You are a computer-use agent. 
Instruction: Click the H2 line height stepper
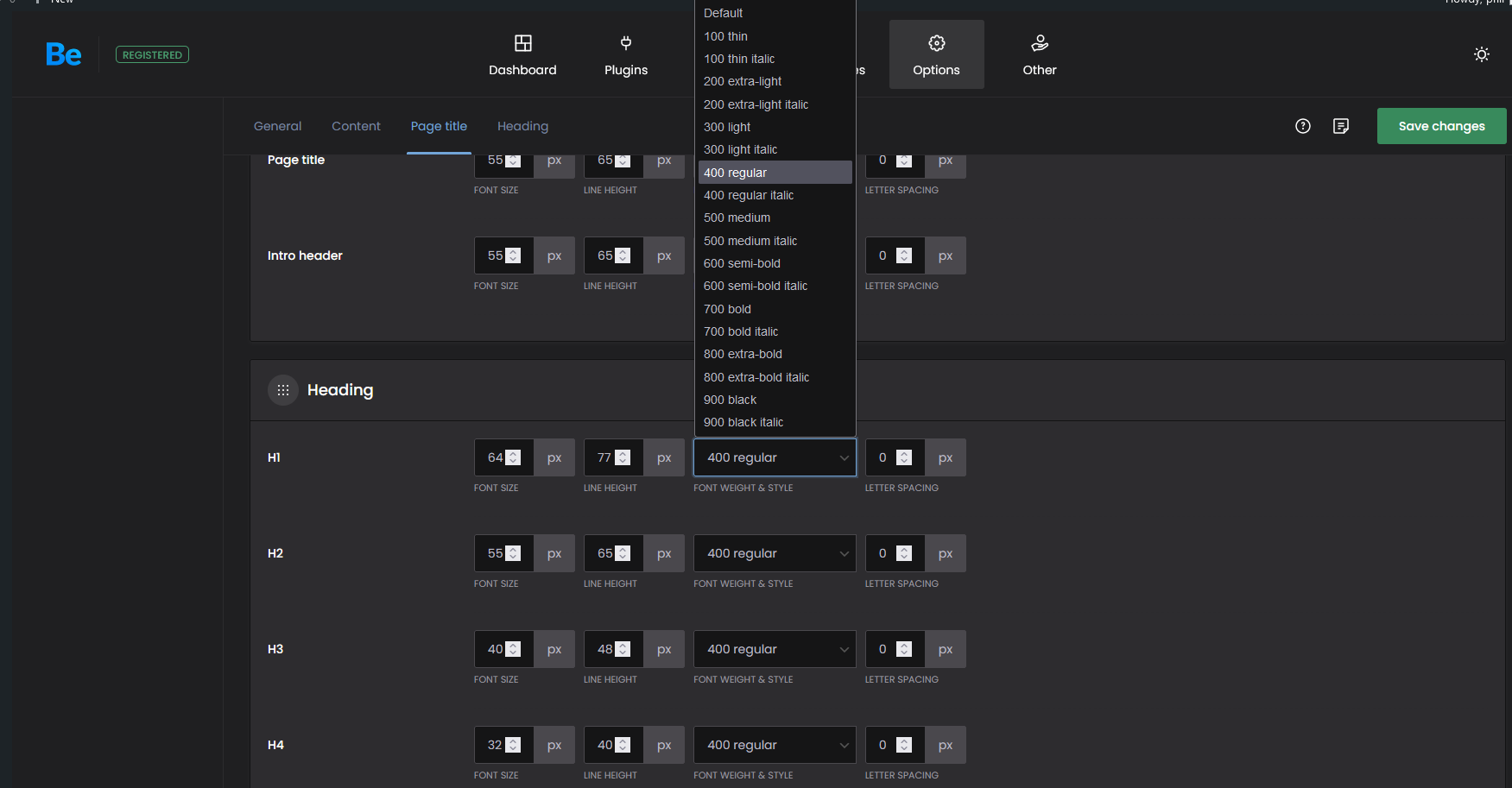click(623, 553)
